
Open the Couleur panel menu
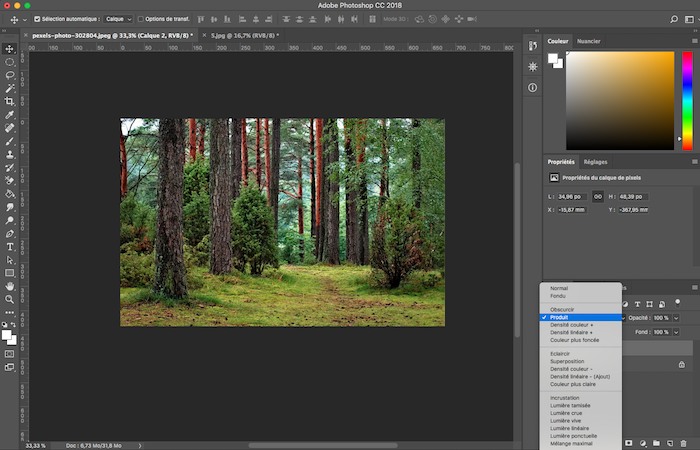pyautogui.click(x=695, y=41)
